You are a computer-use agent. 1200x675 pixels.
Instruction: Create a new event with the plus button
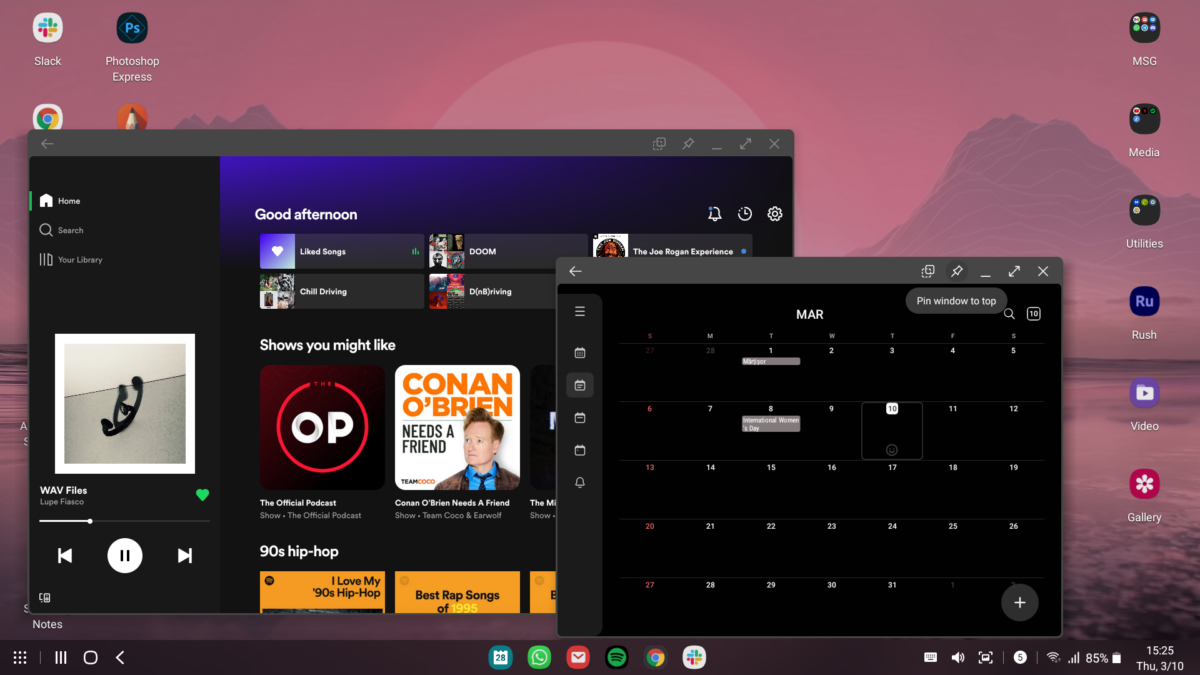(1019, 602)
